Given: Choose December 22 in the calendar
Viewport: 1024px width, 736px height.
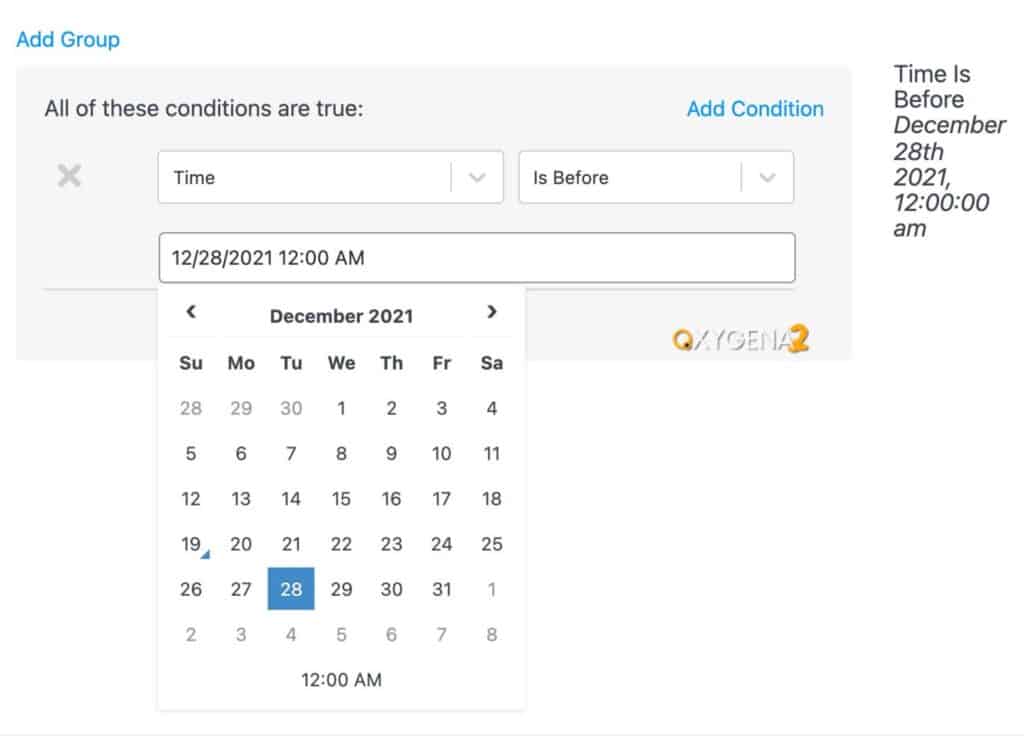Looking at the screenshot, I should coord(341,544).
